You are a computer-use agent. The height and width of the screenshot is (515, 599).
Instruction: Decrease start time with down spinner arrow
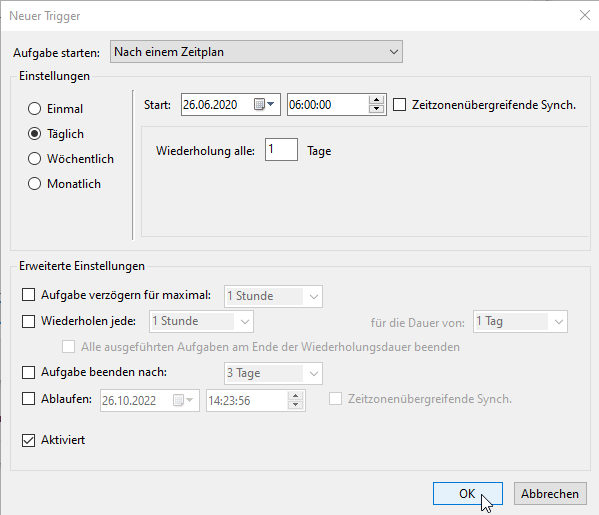[x=376, y=109]
